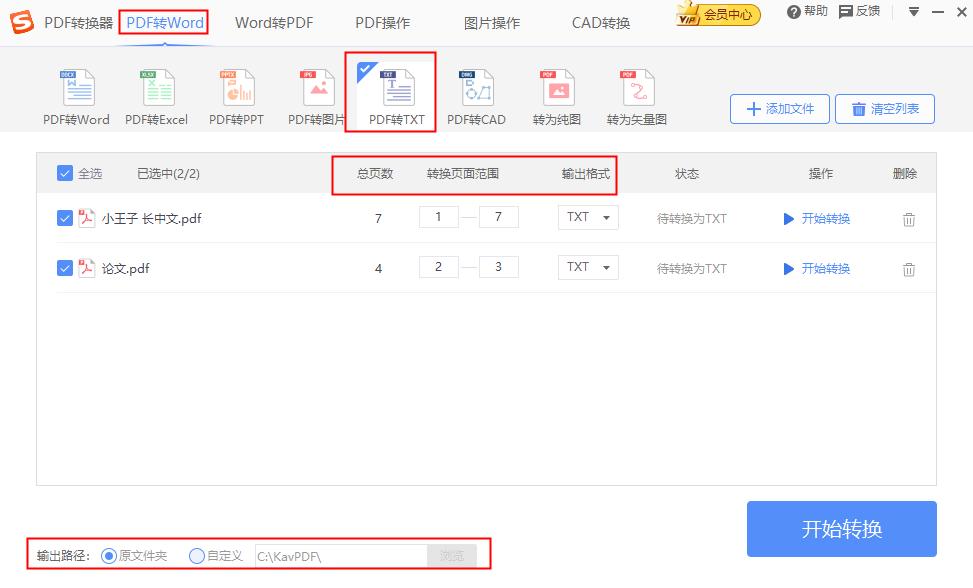The width and height of the screenshot is (973, 588).
Task: Click file name 论文.pdf
Action: (125, 269)
